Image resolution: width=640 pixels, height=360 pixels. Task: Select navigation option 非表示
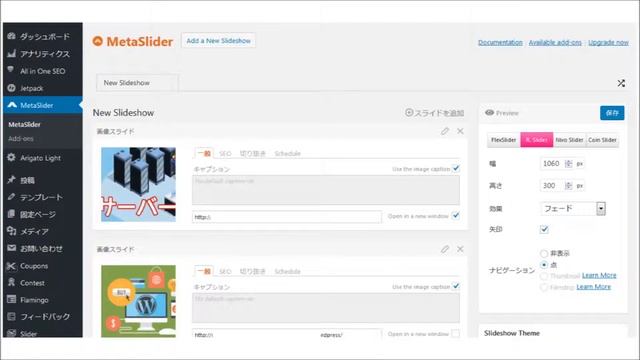pos(544,253)
